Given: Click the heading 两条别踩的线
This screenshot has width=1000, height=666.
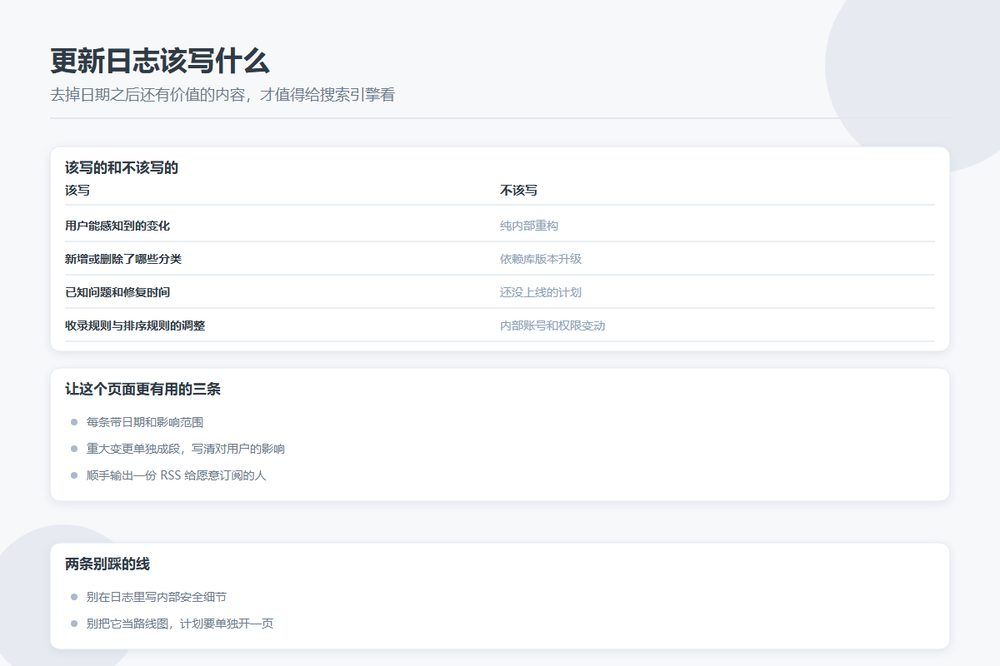Looking at the screenshot, I should [x=107, y=564].
